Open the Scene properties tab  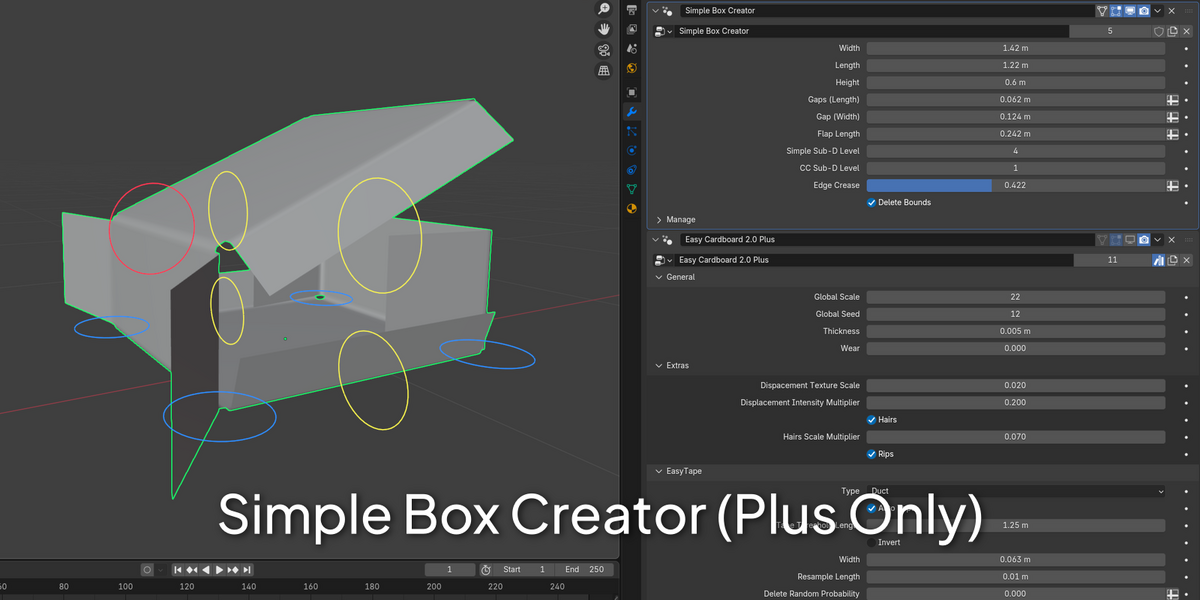[632, 48]
